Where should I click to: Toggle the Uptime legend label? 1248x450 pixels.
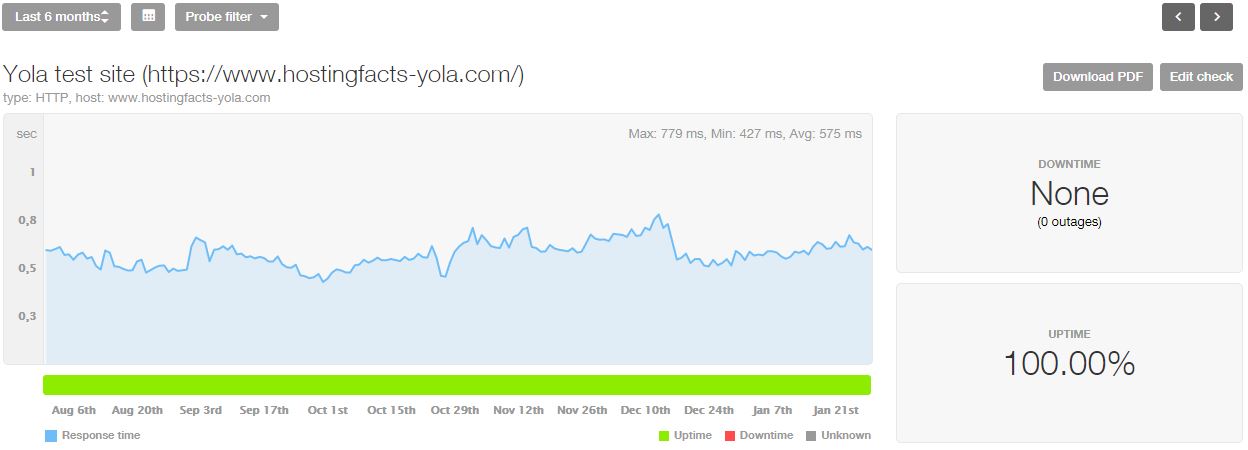[x=694, y=436]
